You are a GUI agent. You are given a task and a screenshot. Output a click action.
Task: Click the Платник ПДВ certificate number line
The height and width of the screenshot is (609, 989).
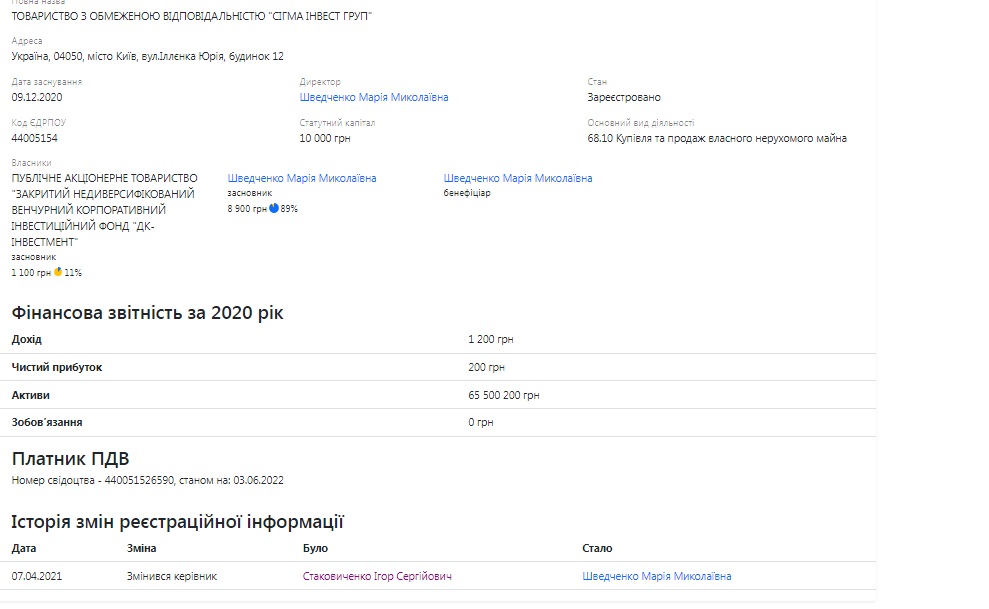click(x=148, y=481)
